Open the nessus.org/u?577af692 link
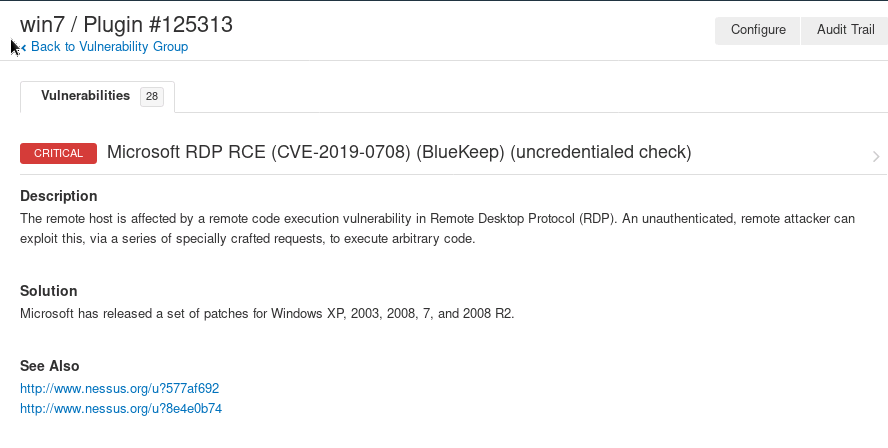The width and height of the screenshot is (888, 448). pos(119,388)
